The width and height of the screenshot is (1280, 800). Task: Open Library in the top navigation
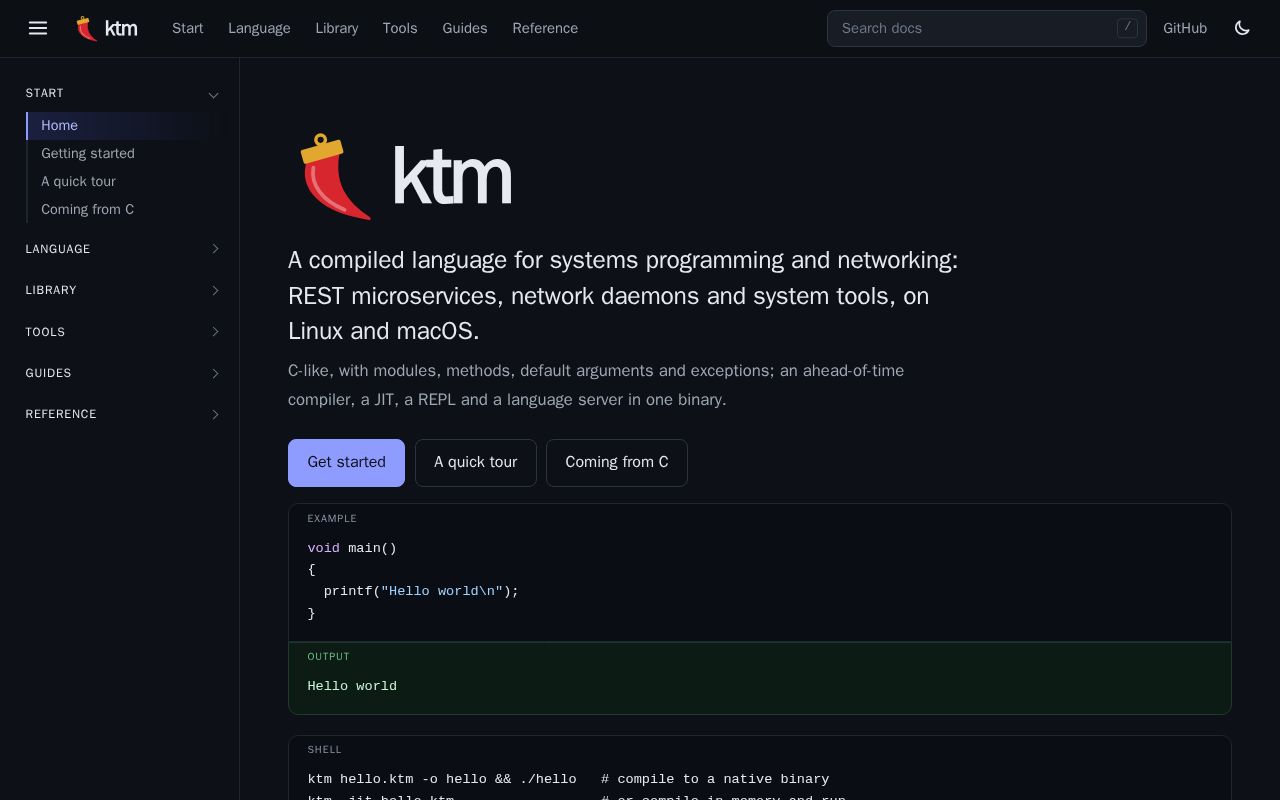coord(336,28)
